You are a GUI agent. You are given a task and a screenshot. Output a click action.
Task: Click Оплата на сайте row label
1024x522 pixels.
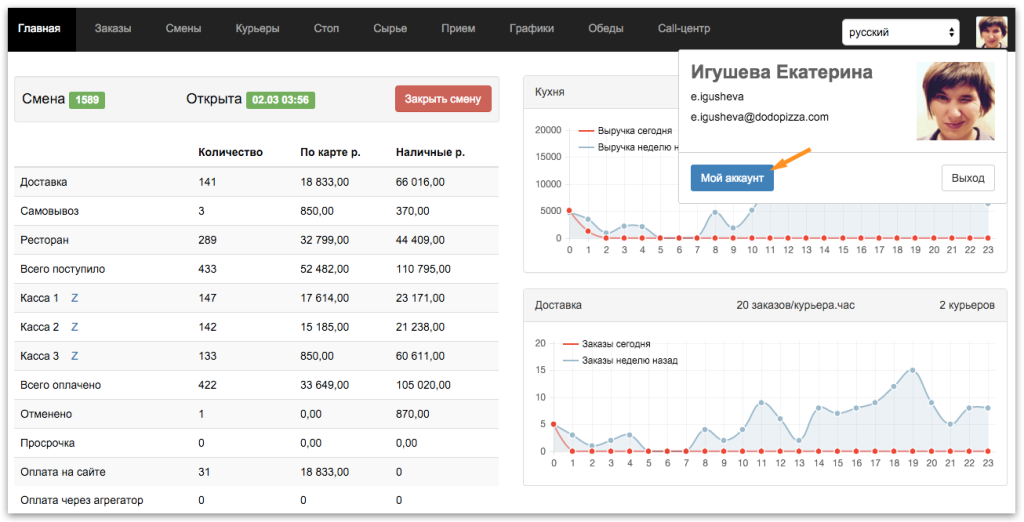coord(63,472)
